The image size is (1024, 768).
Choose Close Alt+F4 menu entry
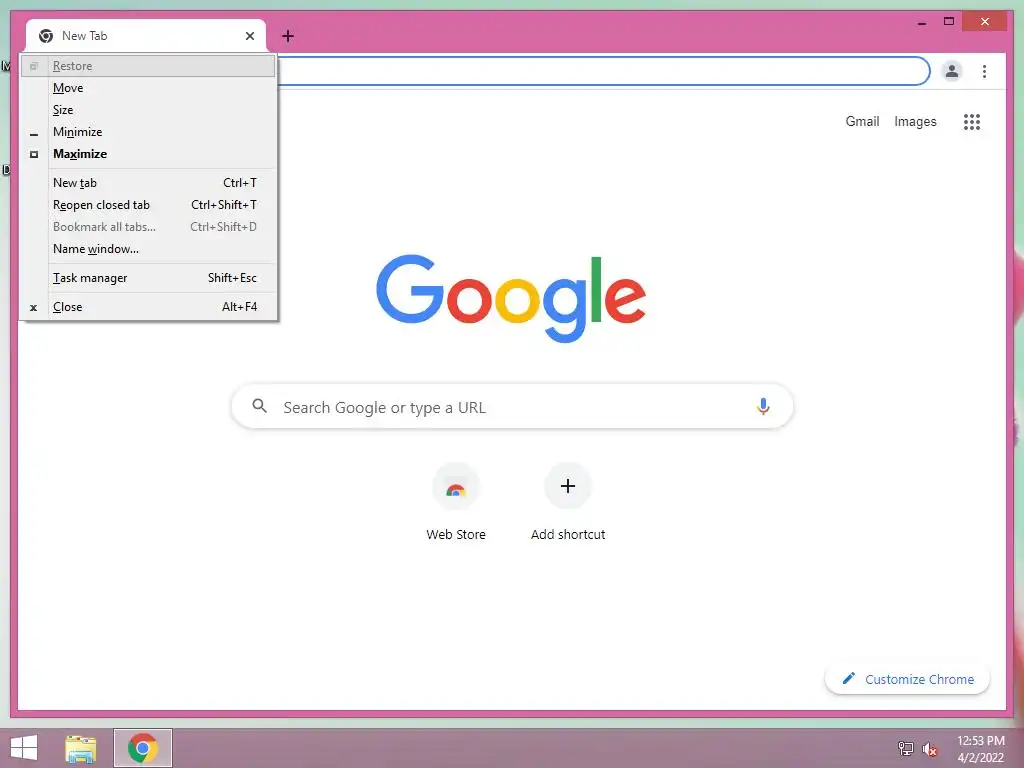(x=148, y=307)
